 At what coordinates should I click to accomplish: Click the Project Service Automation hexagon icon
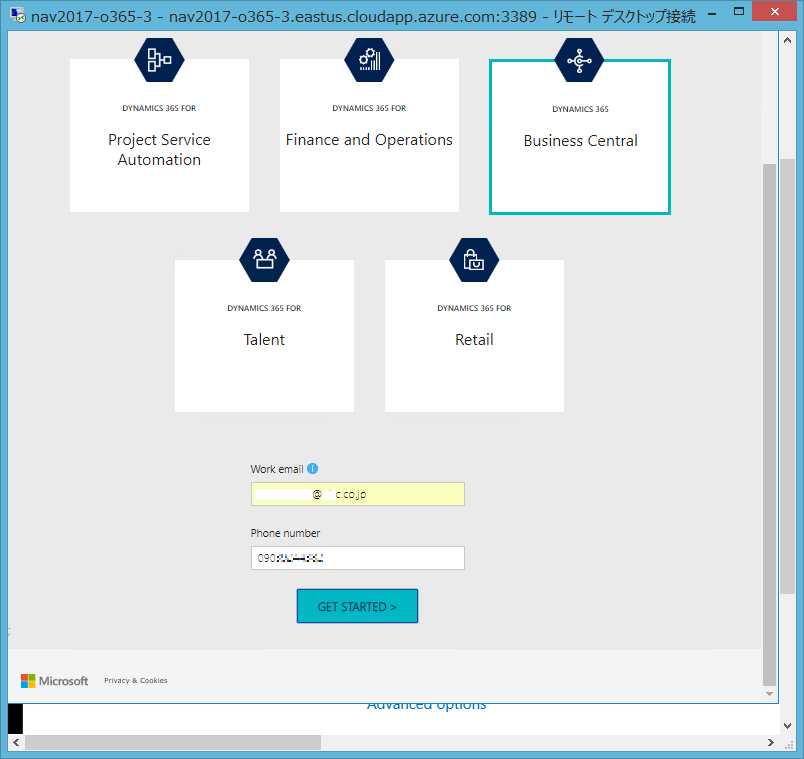click(x=159, y=60)
